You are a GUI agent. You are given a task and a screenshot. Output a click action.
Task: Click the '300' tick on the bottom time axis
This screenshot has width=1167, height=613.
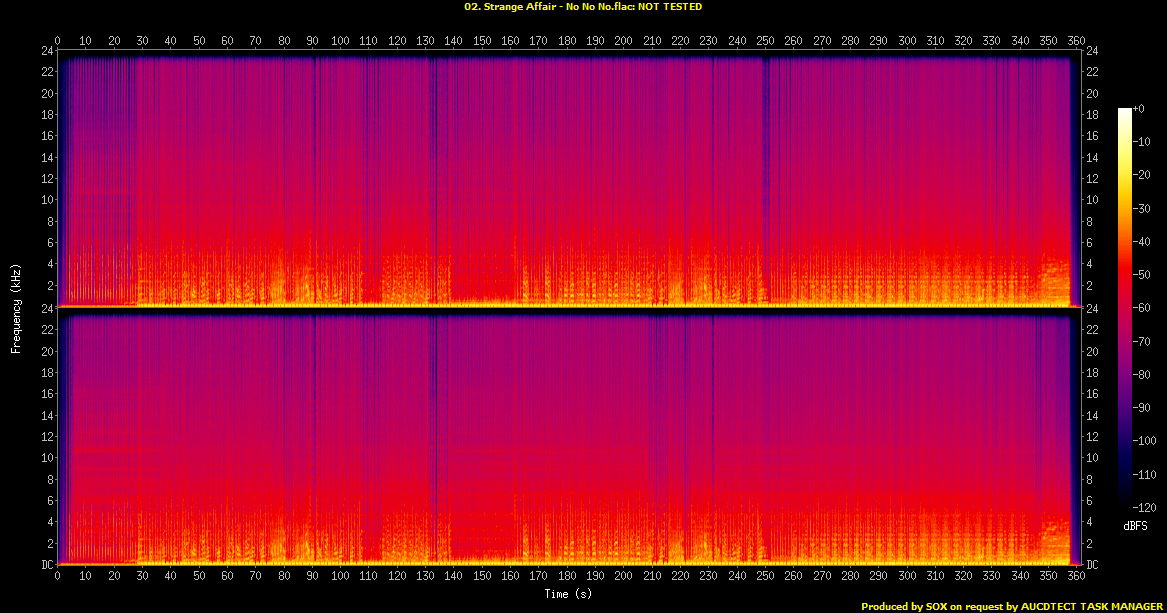[907, 575]
